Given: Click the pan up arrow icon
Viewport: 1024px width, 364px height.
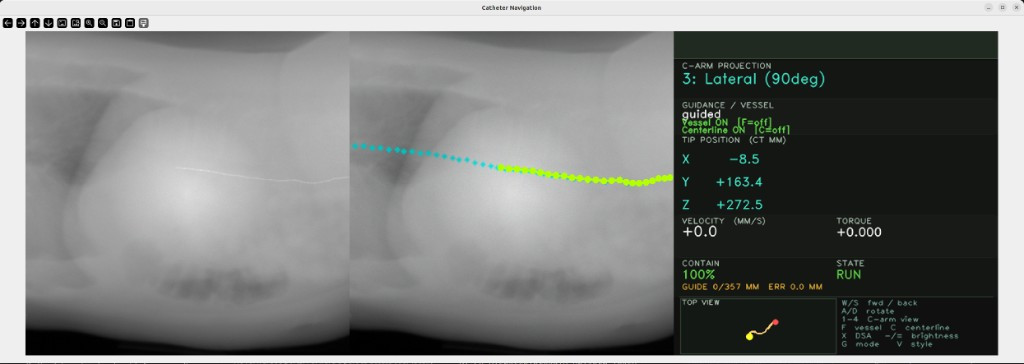Looking at the screenshot, I should pyautogui.click(x=35, y=23).
